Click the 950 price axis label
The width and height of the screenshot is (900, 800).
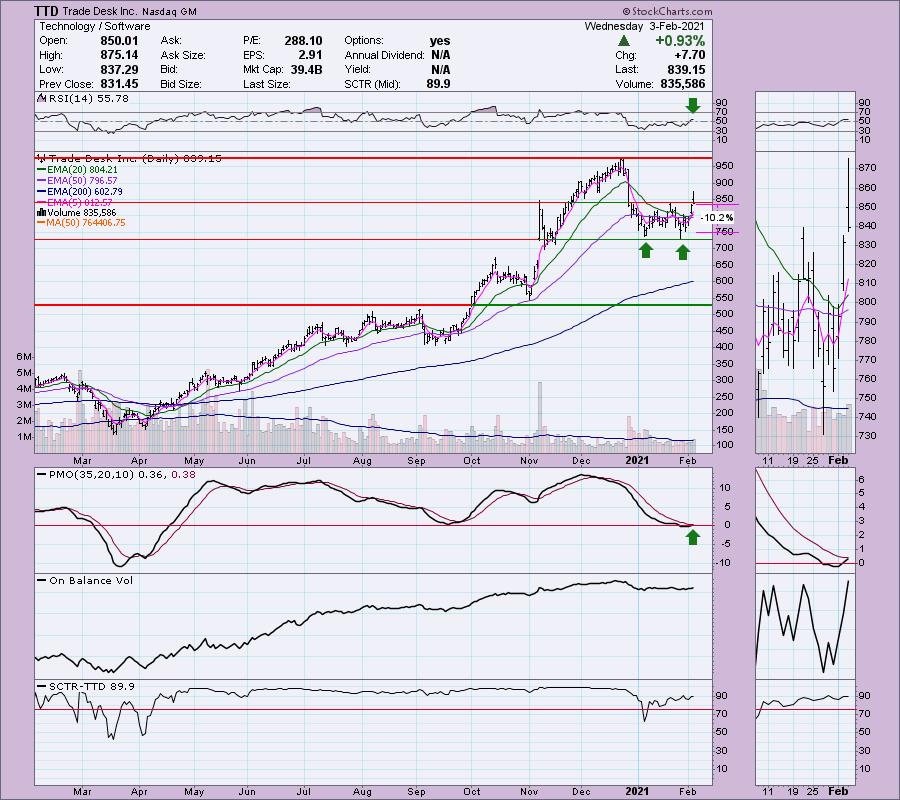click(x=724, y=166)
